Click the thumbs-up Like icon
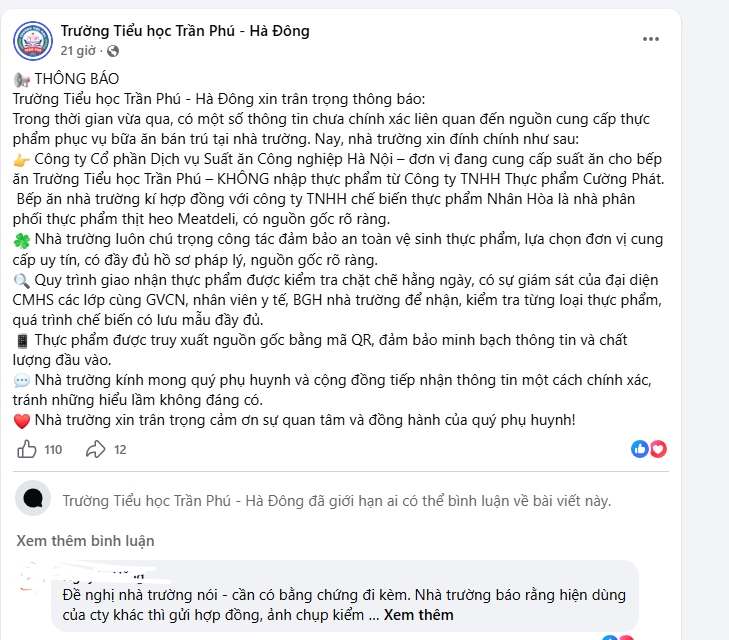The width and height of the screenshot is (729, 640). (27, 449)
